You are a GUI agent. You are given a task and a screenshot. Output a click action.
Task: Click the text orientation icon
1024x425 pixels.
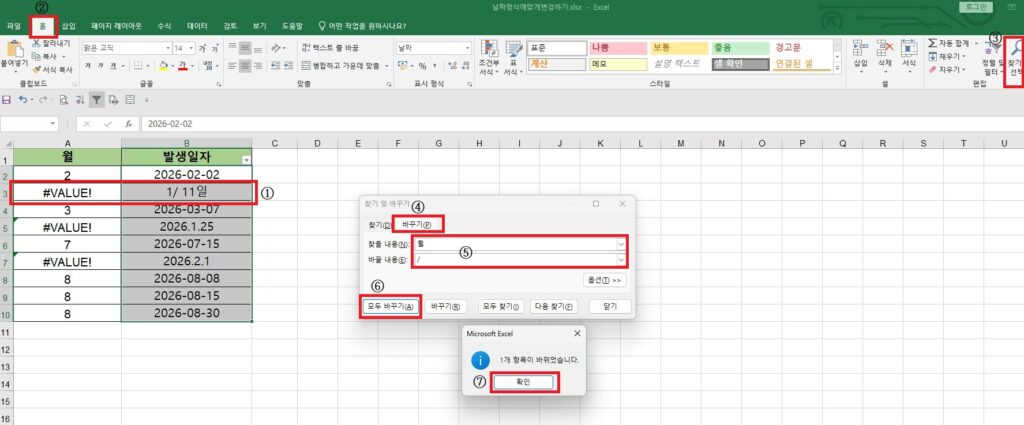coord(276,48)
